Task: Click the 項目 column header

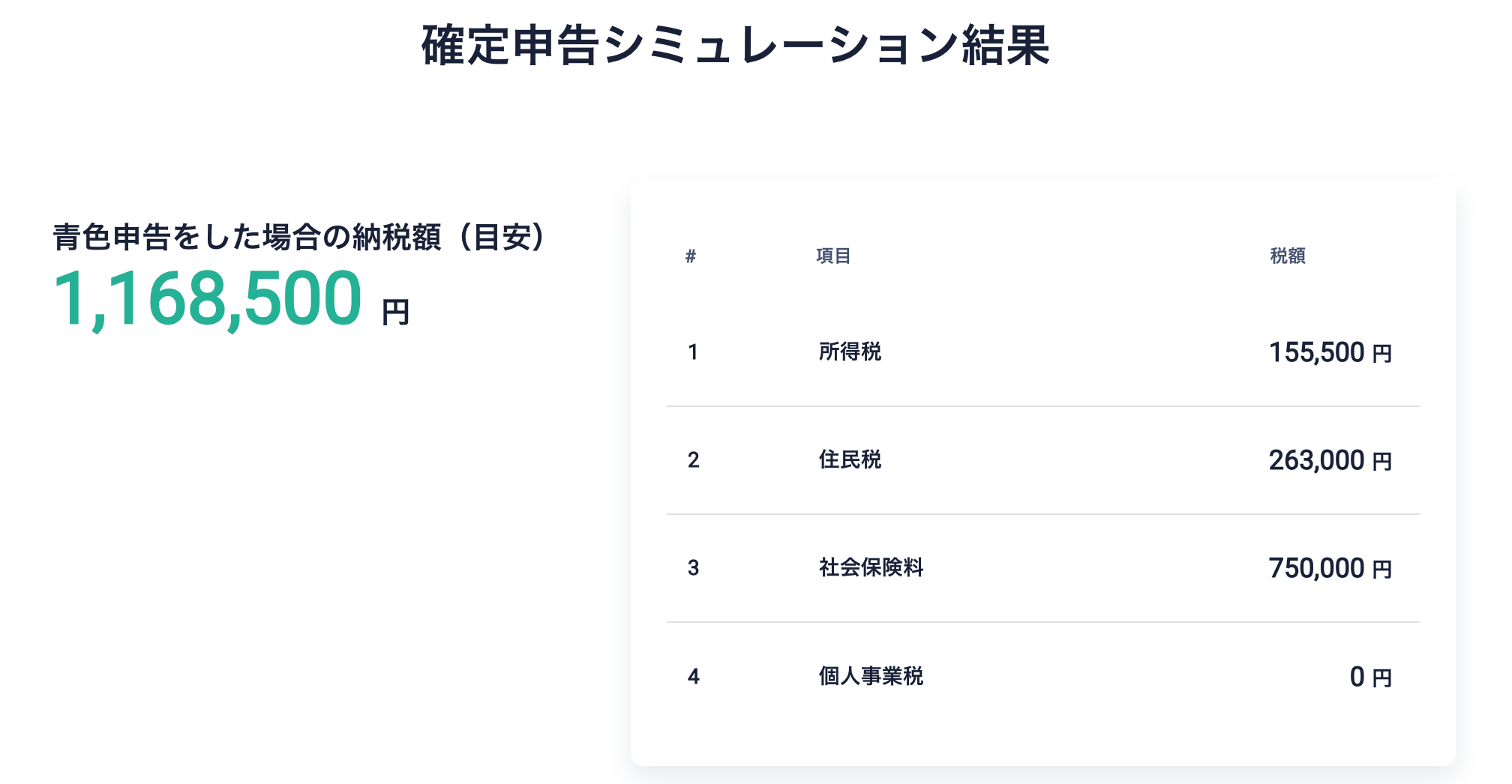Action: [833, 256]
